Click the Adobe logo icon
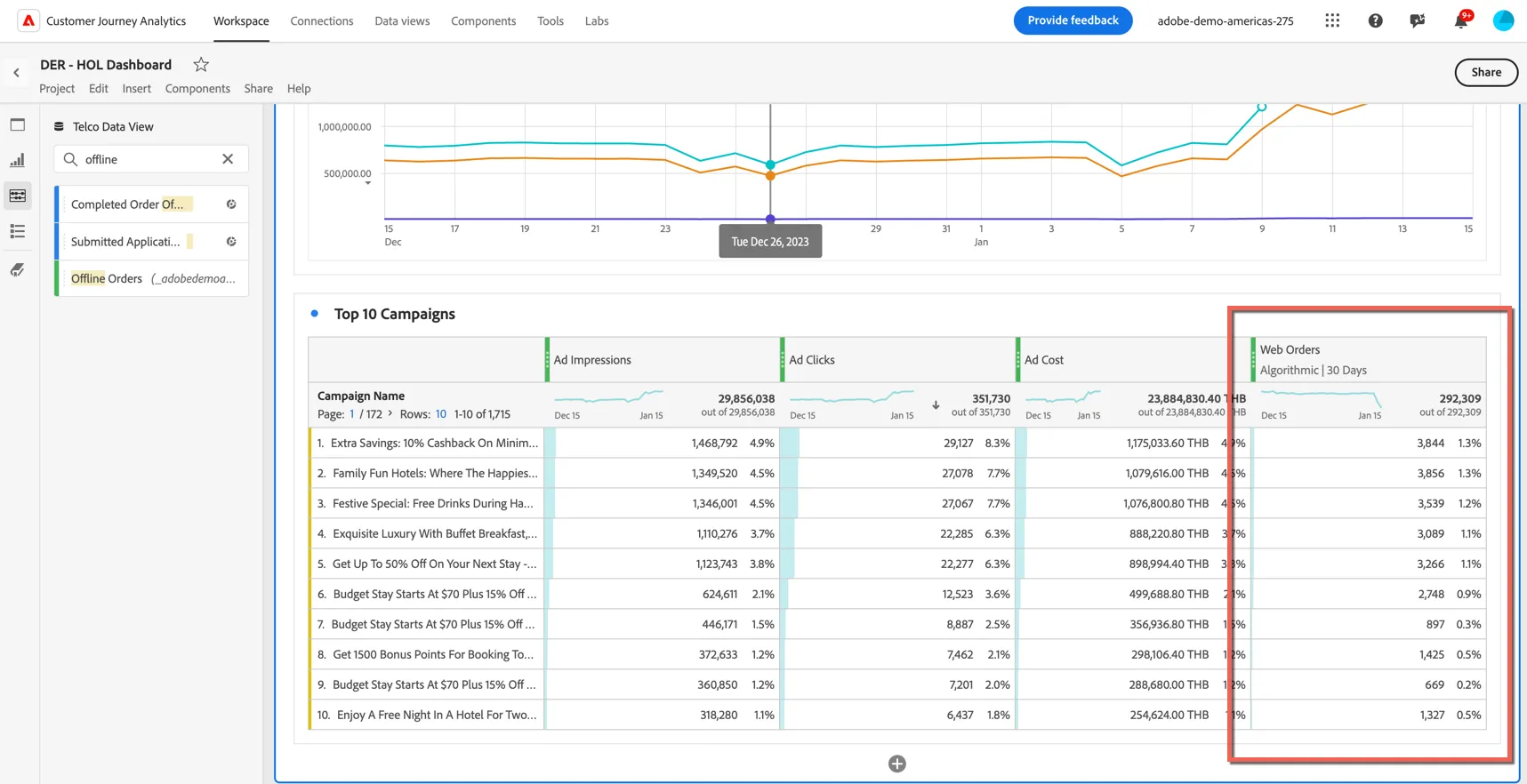Screen dimensions: 1527x784 (x=28, y=20)
